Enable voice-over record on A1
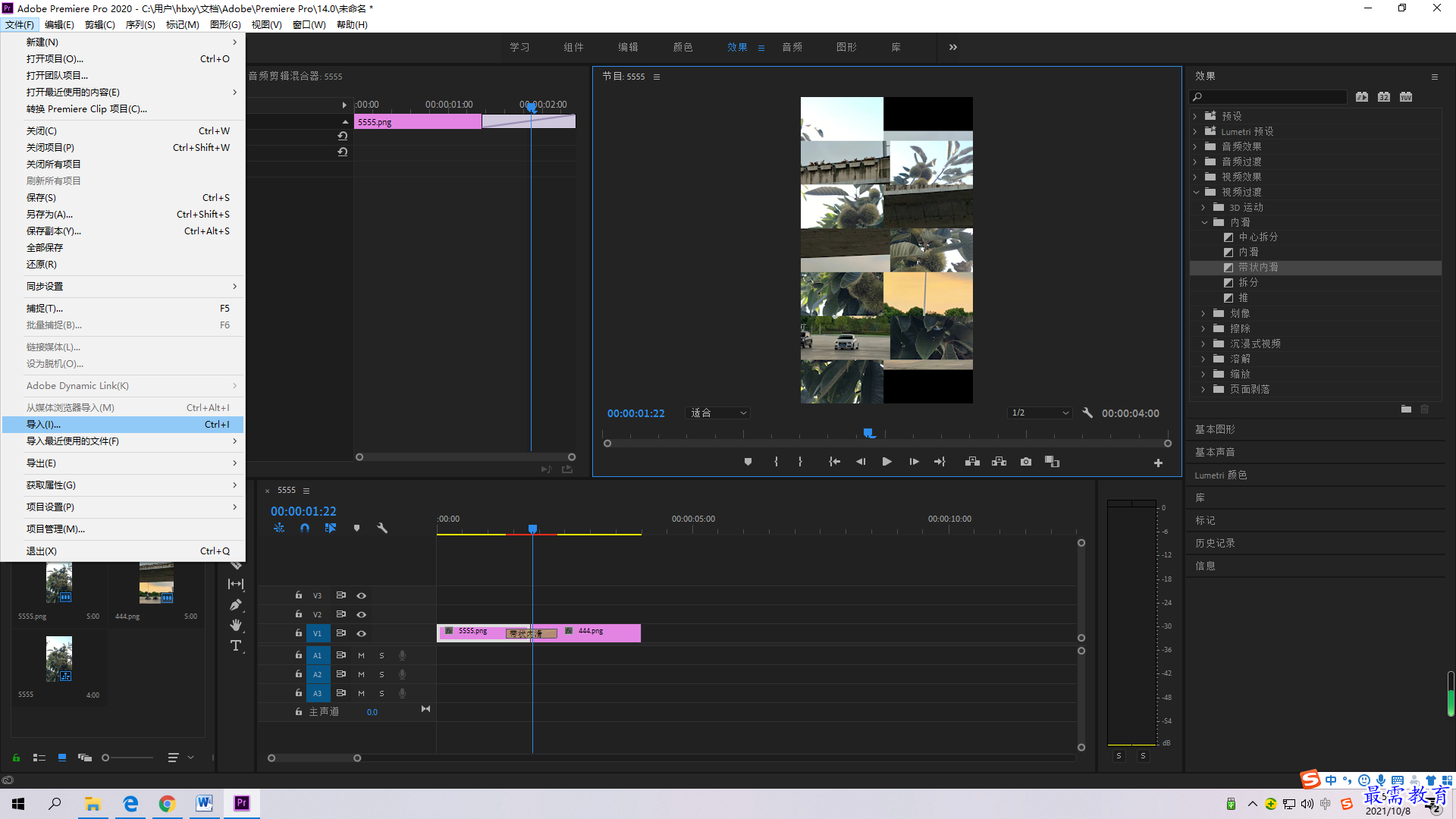Image resolution: width=1456 pixels, height=819 pixels. pos(402,655)
